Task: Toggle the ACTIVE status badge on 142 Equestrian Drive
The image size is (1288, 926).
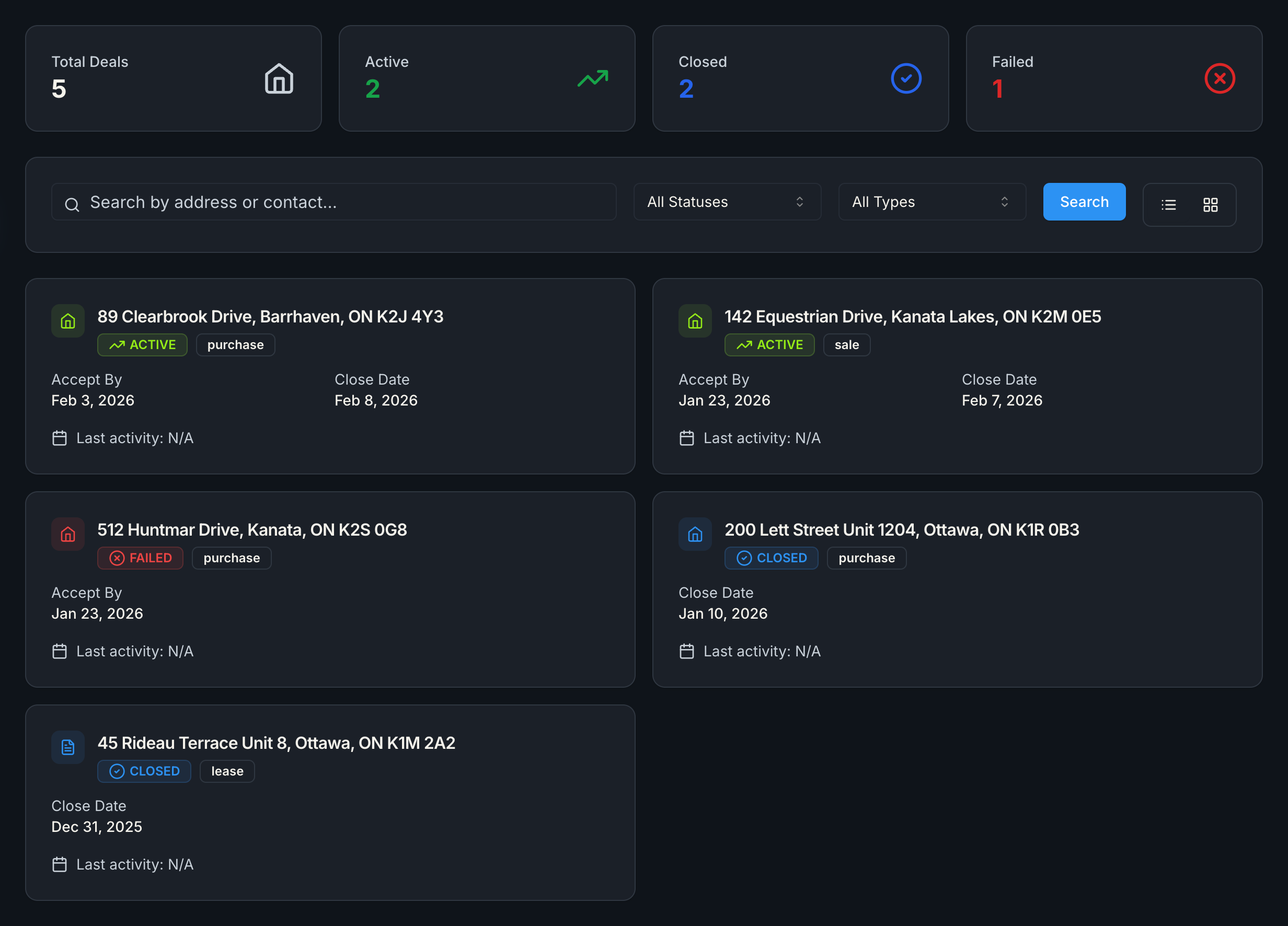Action: (x=769, y=344)
